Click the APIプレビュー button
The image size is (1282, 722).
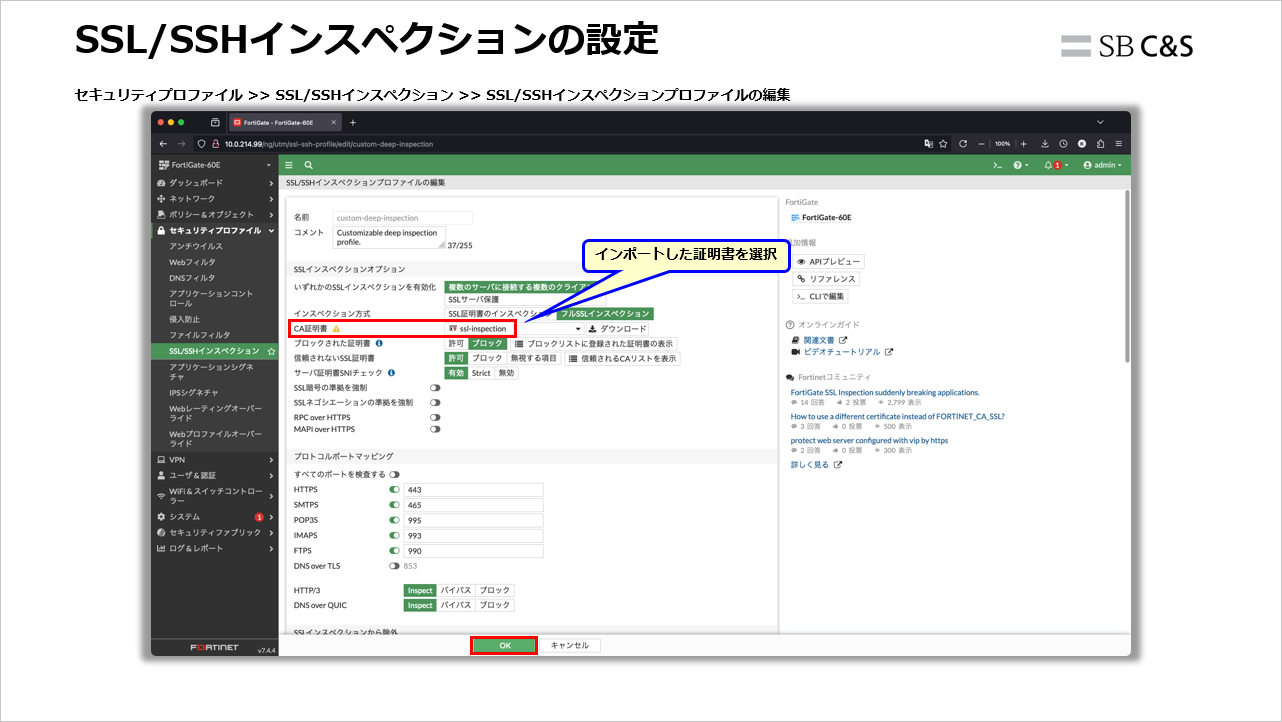(x=828, y=262)
